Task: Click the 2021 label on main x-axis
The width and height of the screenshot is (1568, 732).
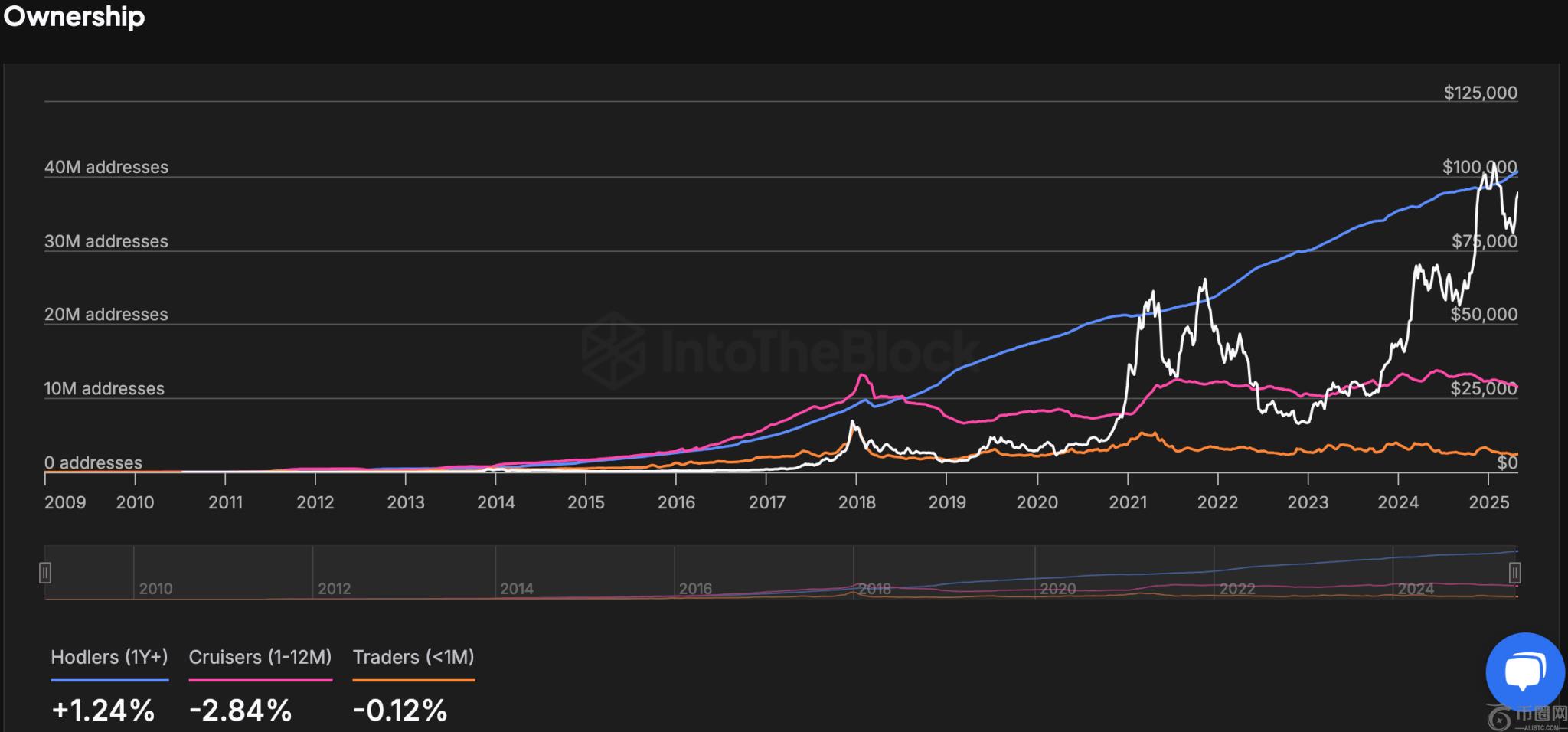Action: [x=1128, y=502]
